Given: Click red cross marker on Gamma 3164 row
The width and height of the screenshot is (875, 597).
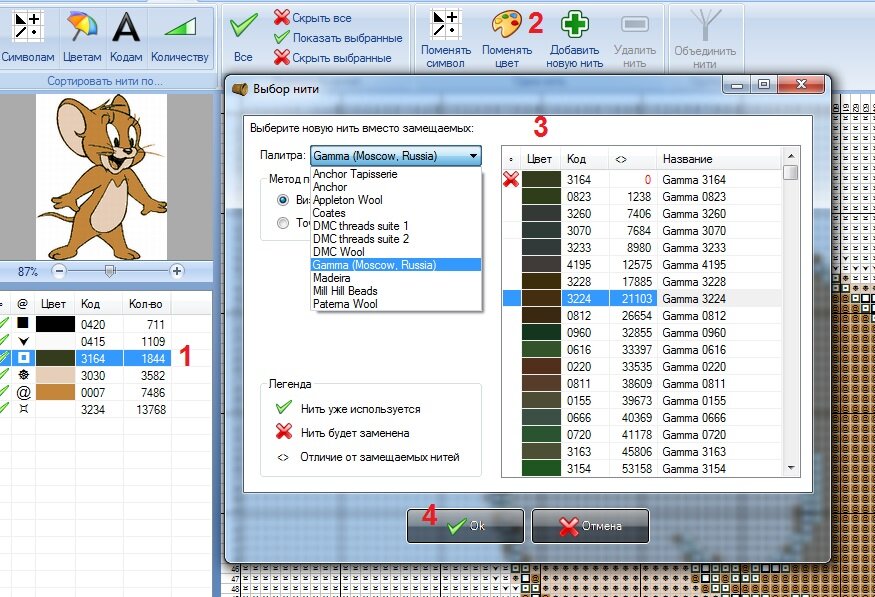Looking at the screenshot, I should click(x=511, y=179).
